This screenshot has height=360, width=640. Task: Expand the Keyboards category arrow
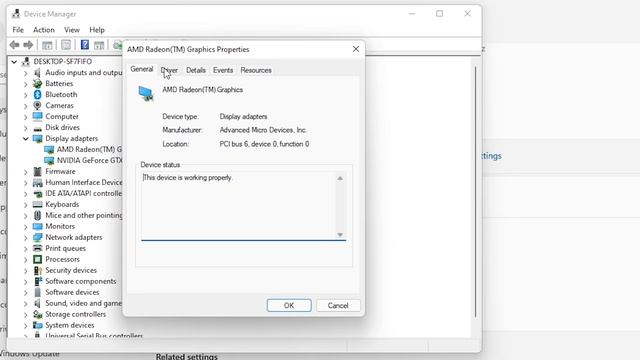[26, 204]
